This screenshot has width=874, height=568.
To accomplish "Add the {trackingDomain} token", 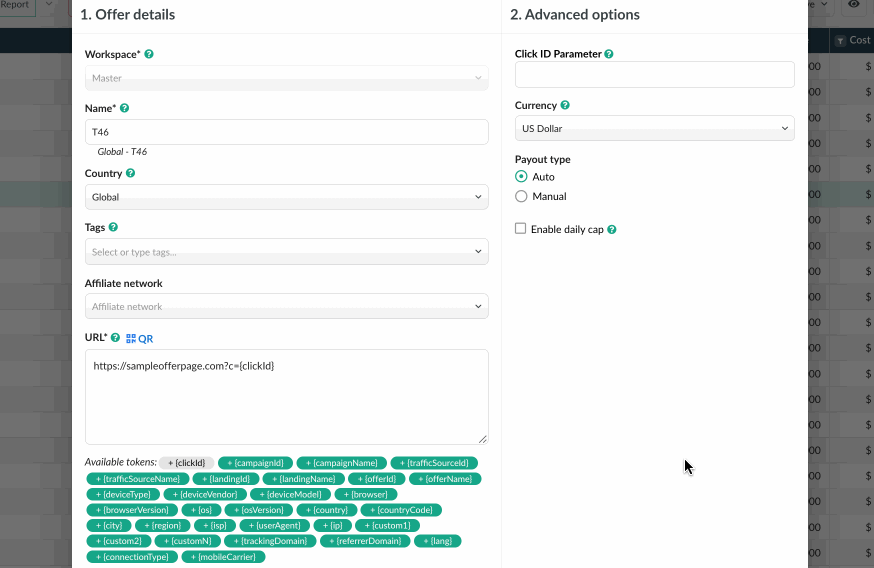I will (x=270, y=541).
